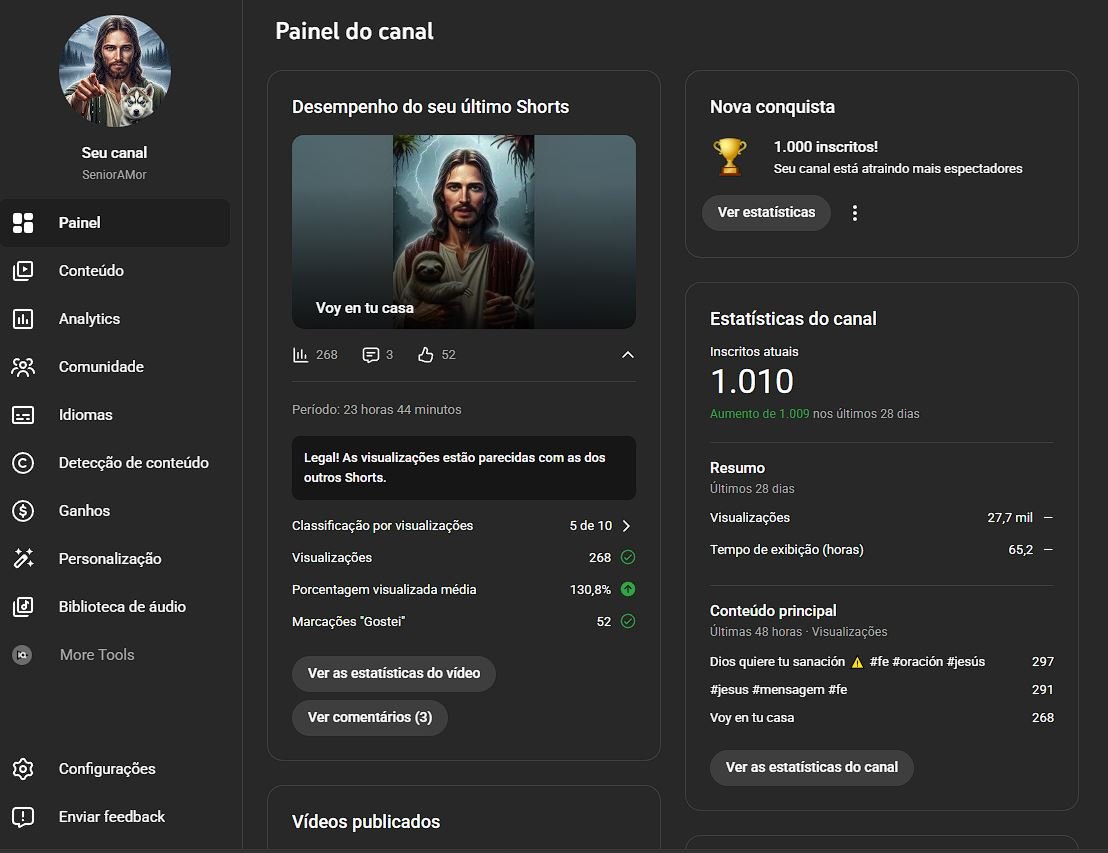The height and width of the screenshot is (853, 1108).
Task: Navigate to Ganhos section
Action: pyautogui.click(x=114, y=511)
